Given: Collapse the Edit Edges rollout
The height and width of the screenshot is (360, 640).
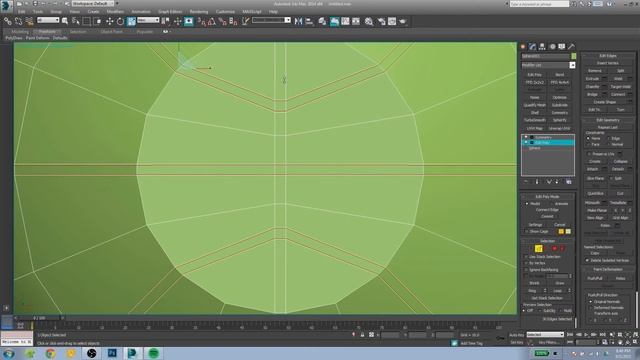Looking at the screenshot, I should [x=608, y=56].
